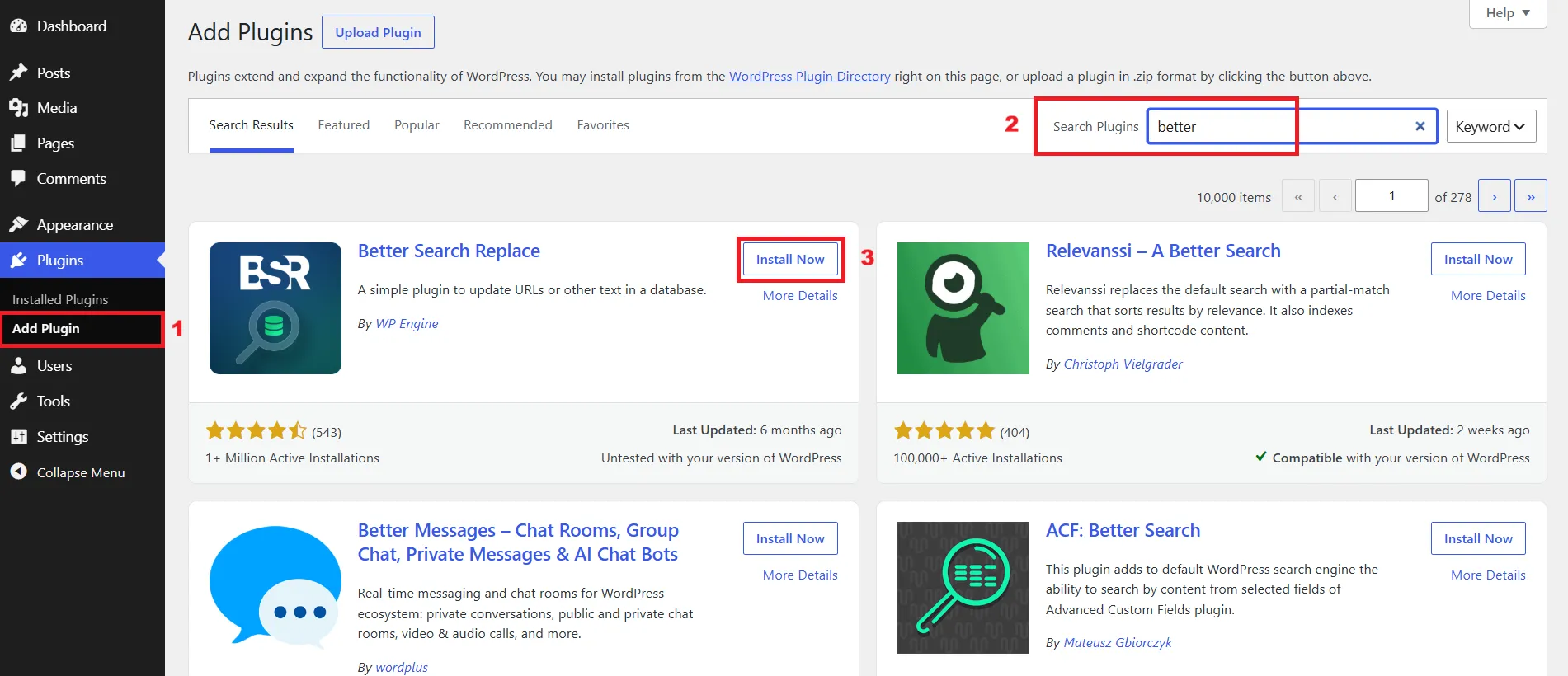Click the Collapse Menu arrow icon
The height and width of the screenshot is (676, 1568).
(x=18, y=472)
